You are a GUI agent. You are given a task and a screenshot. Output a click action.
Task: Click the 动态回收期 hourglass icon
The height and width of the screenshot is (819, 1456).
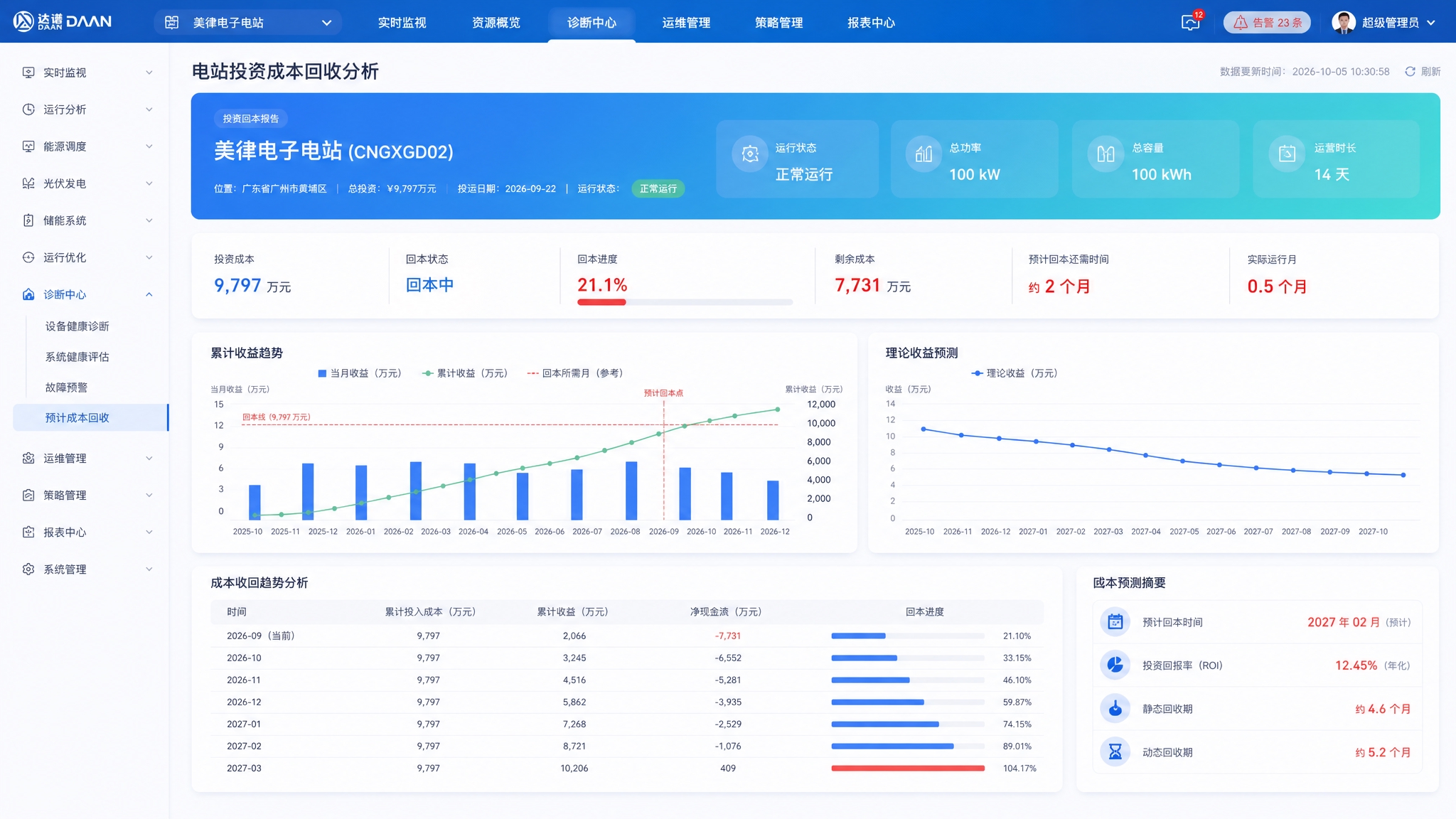tap(1115, 752)
